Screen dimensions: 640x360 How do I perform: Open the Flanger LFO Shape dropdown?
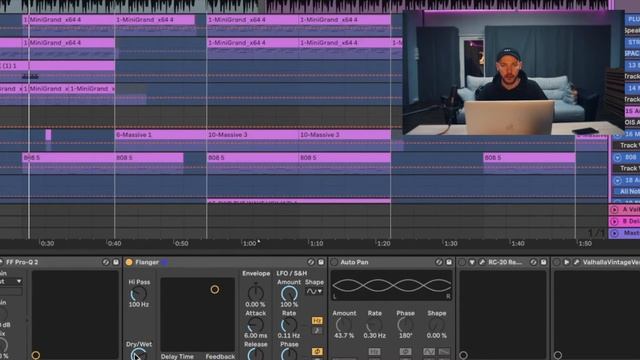coord(314,291)
